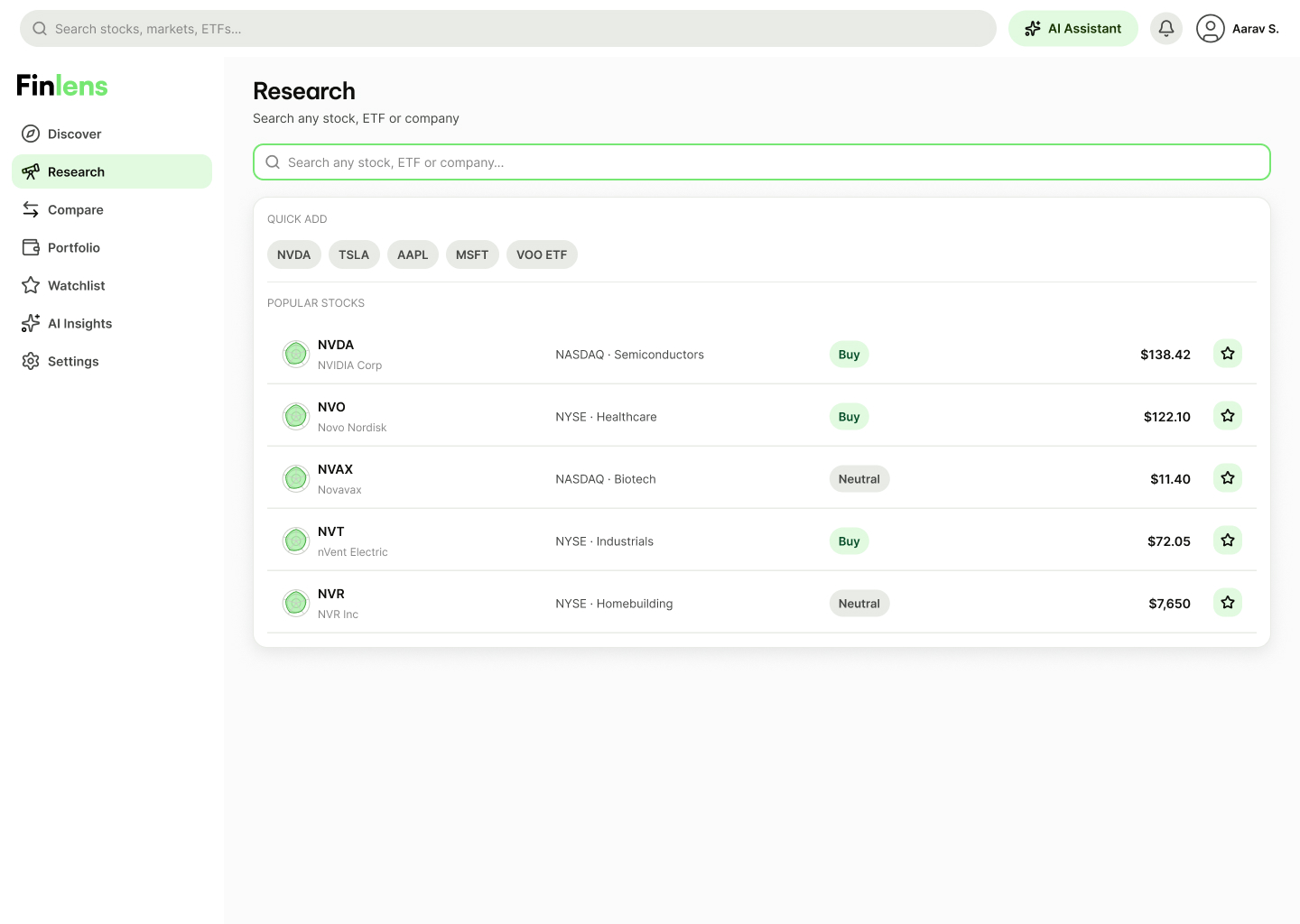Click the NVAX stock logo icon
Viewport: 1300px width, 924px height.
click(x=296, y=479)
